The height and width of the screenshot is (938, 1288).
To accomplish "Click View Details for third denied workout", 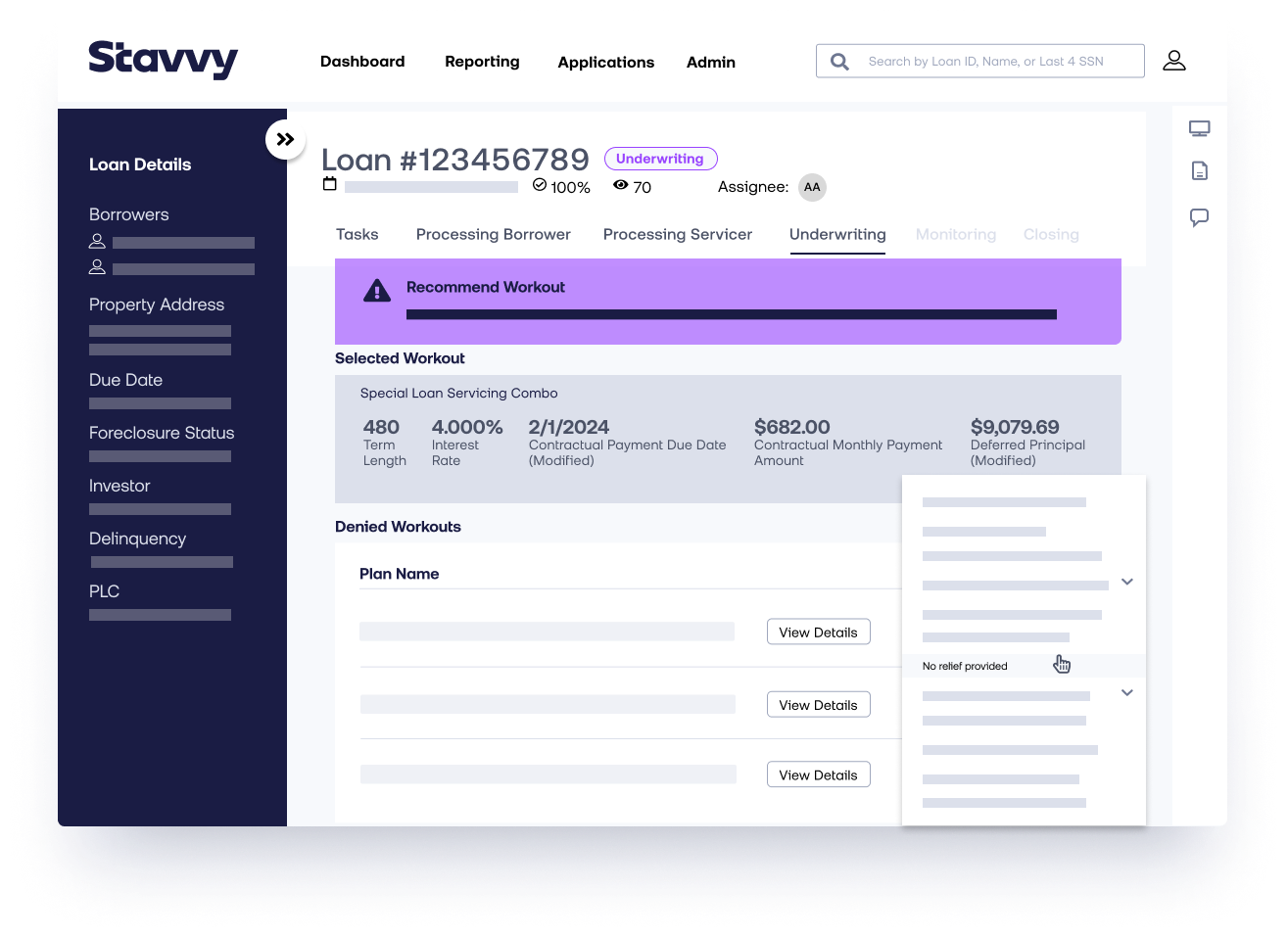I will coord(819,774).
